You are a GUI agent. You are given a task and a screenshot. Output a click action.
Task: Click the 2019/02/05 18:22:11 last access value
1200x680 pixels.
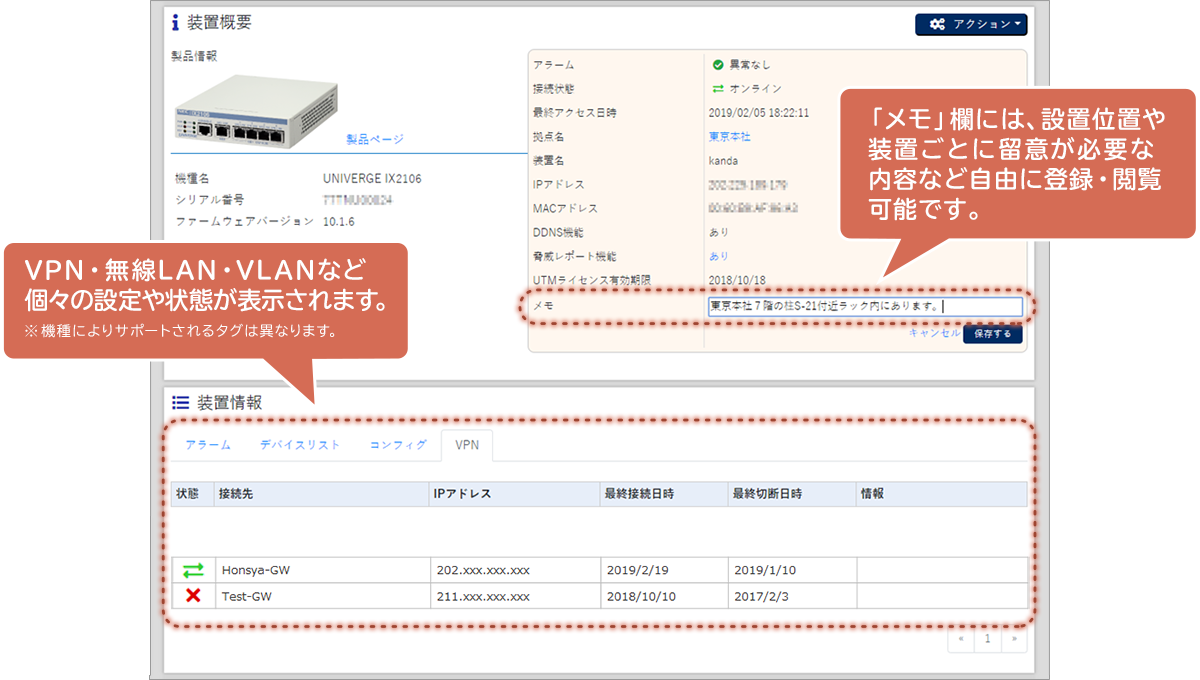point(759,112)
